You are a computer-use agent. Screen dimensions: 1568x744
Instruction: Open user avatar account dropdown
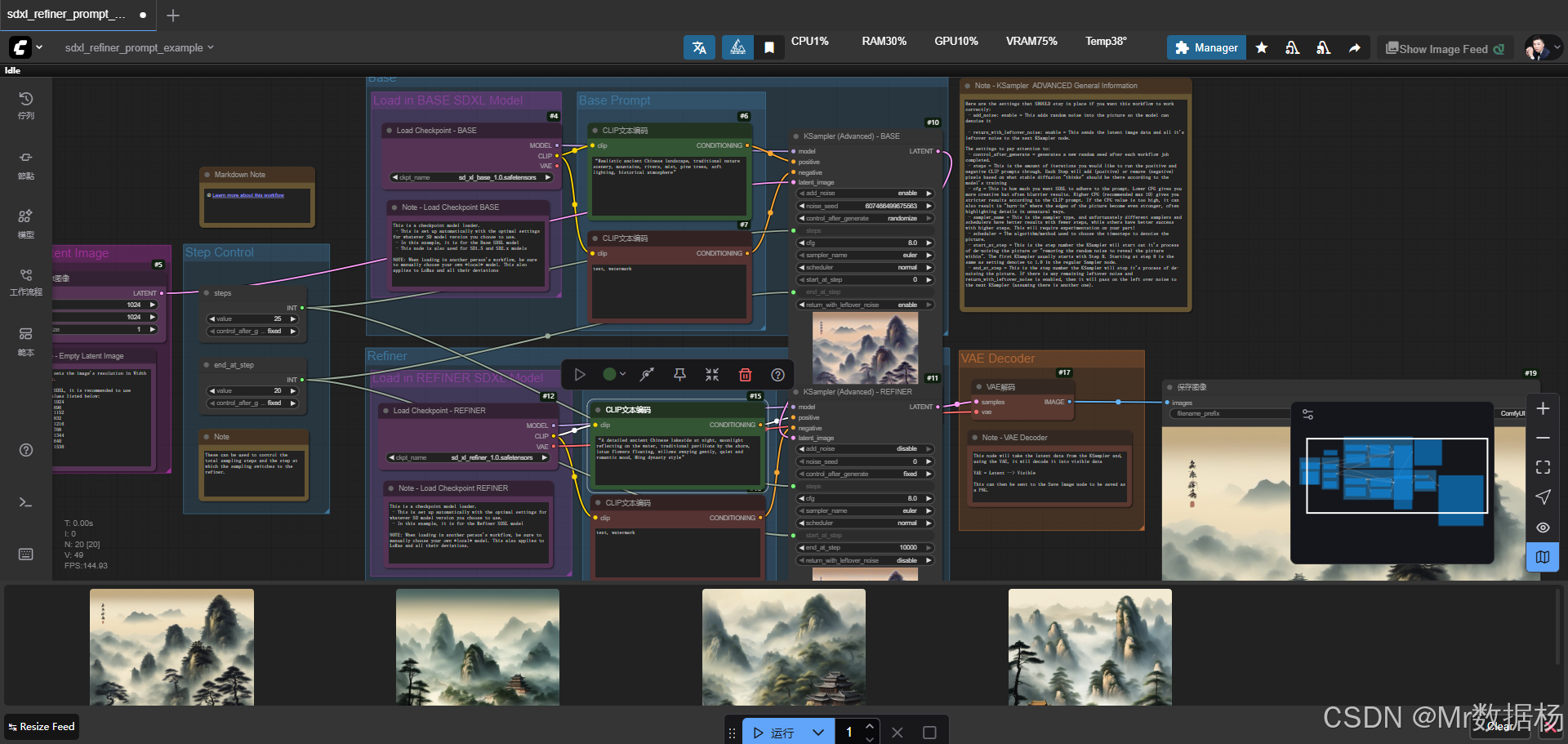[x=1543, y=47]
